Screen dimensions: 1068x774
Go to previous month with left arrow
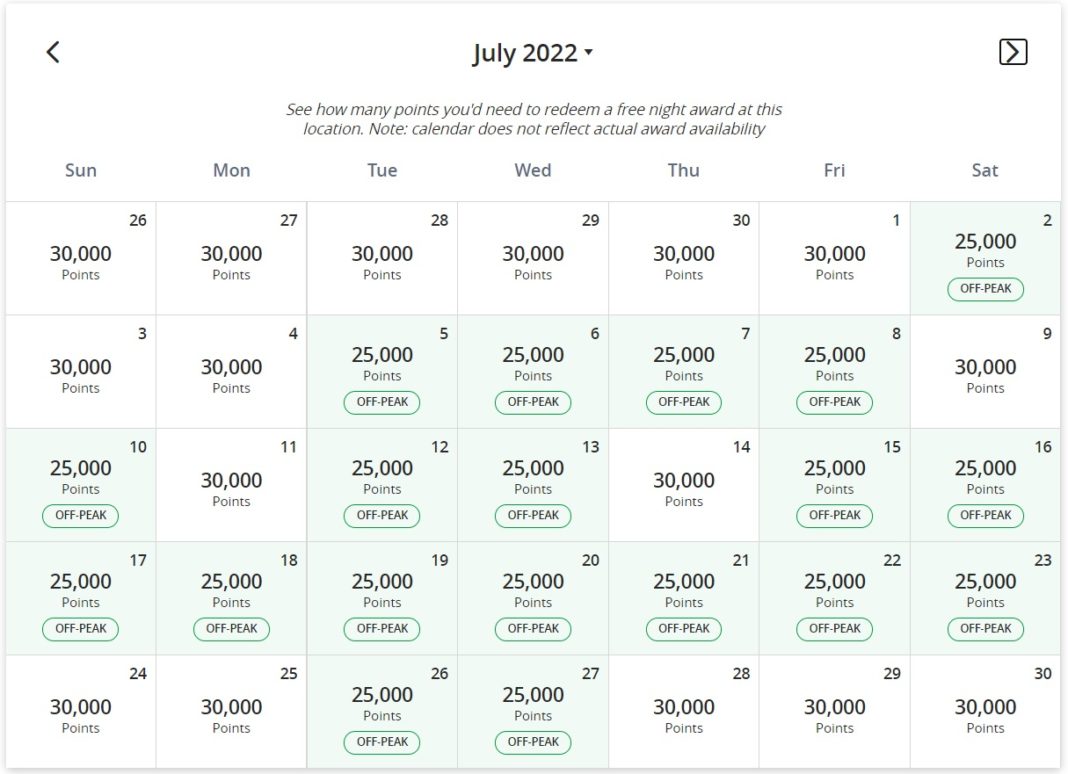tap(53, 52)
